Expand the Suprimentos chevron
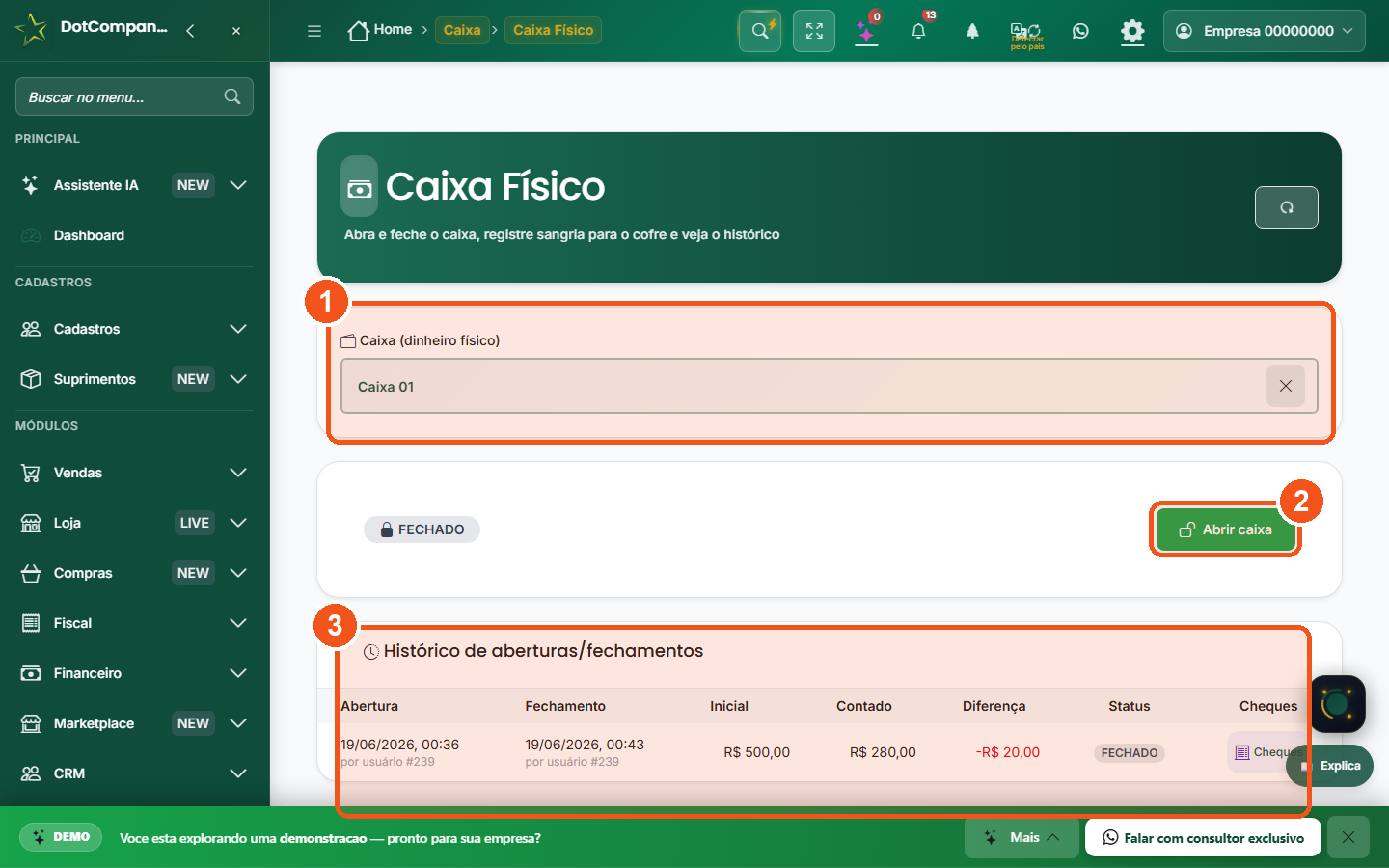Image resolution: width=1389 pixels, height=868 pixels. pyautogui.click(x=238, y=379)
